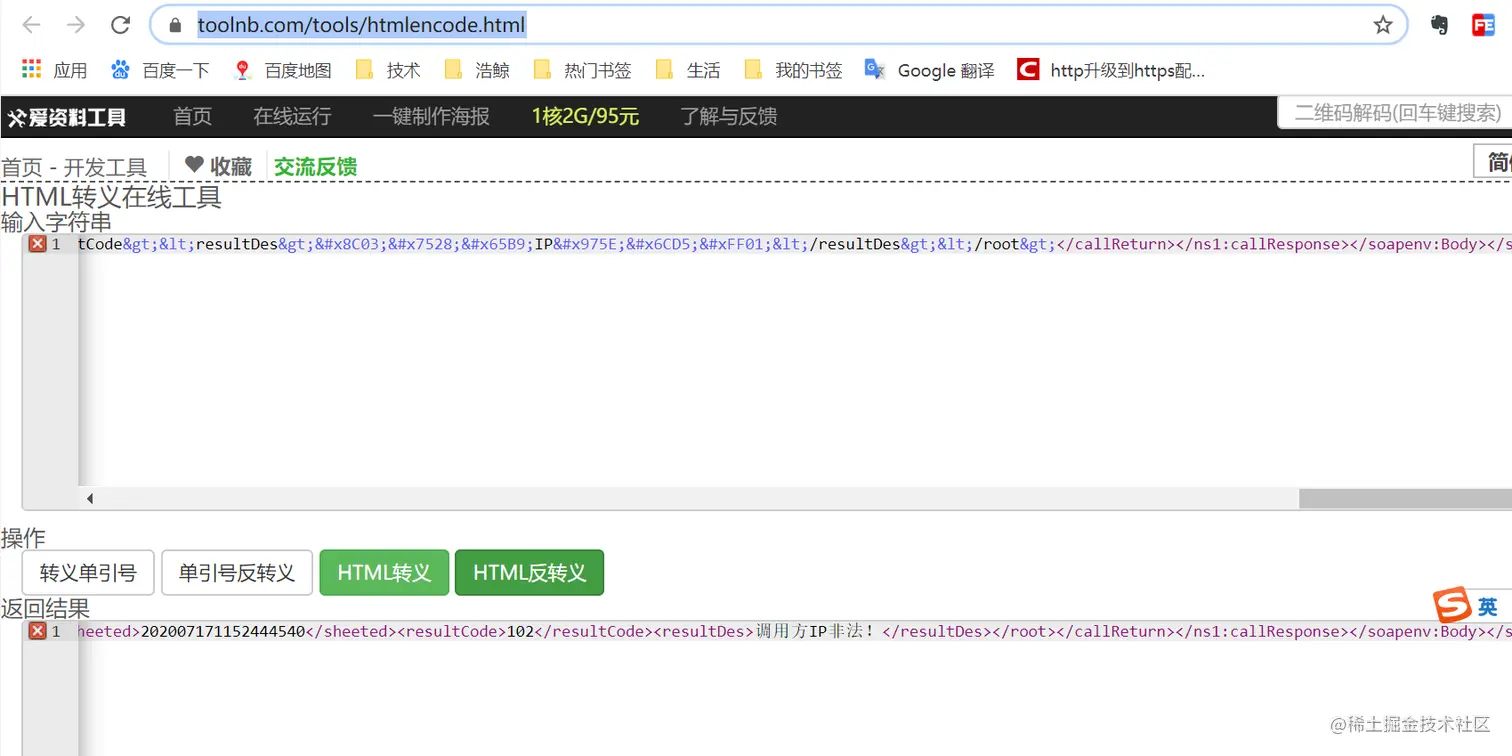This screenshot has height=756, width=1512.
Task: Open 了解与反馈 navigation item
Action: pyautogui.click(x=729, y=116)
